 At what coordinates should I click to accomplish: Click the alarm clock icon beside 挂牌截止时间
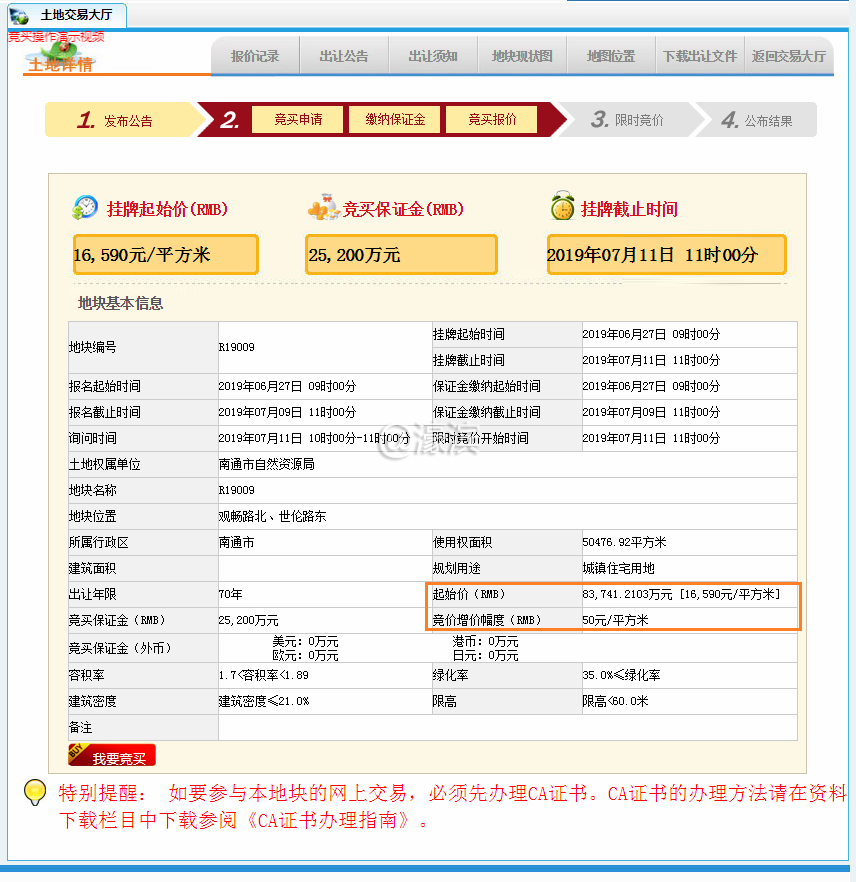click(562, 207)
